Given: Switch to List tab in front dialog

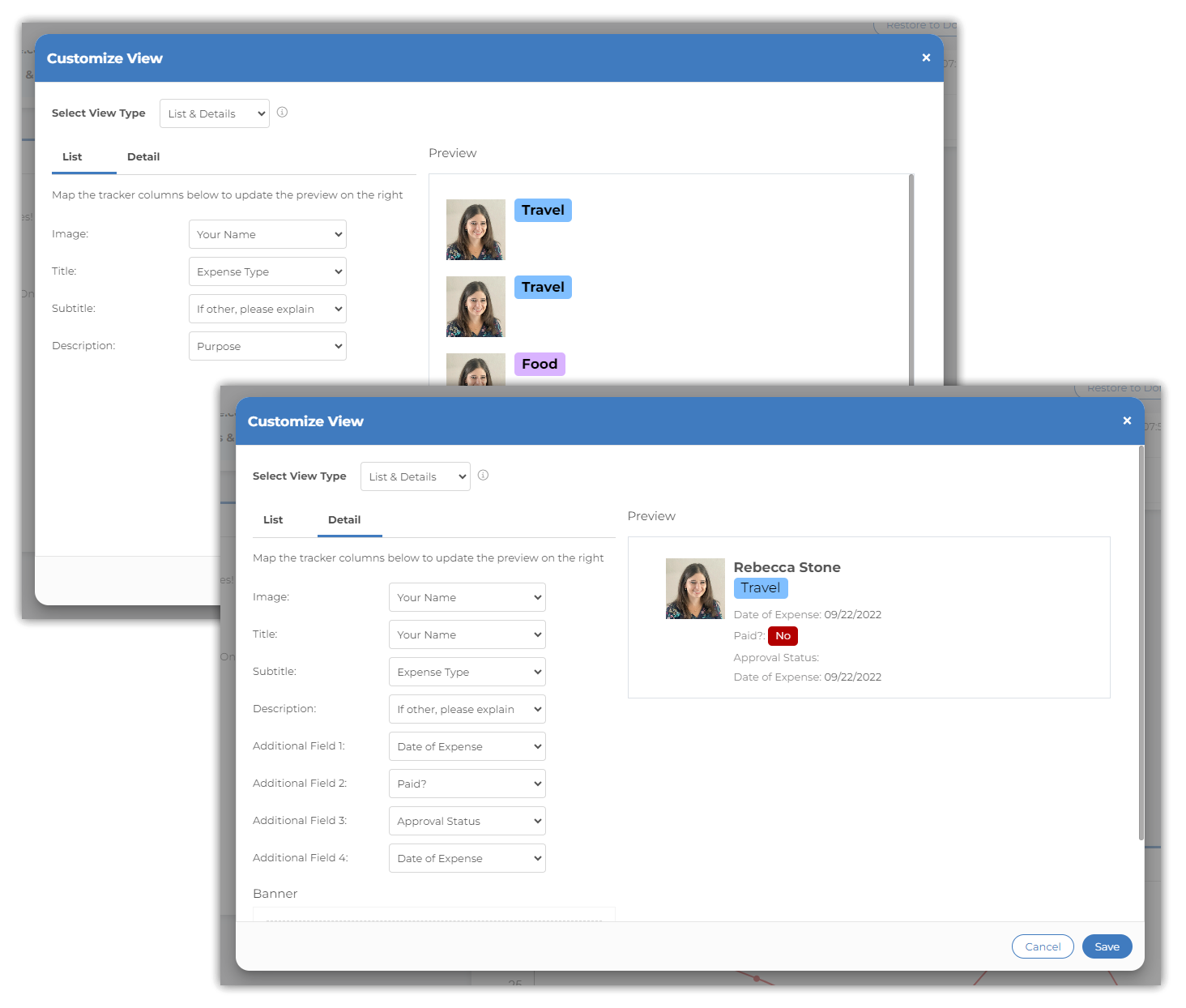Looking at the screenshot, I should 273,519.
